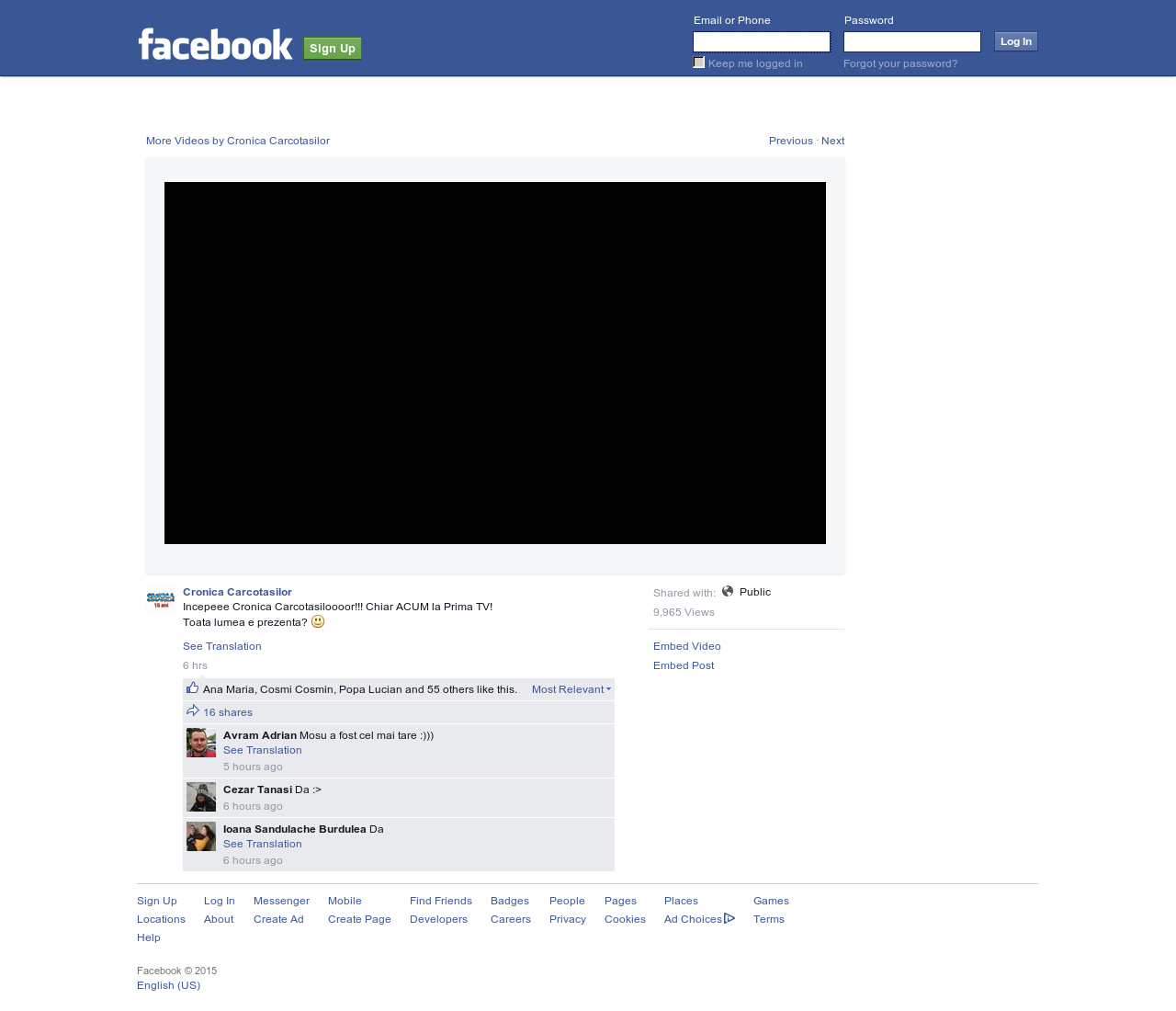Click the like thumbs-up icon
Screen dimensions: 1176x1011
coord(192,688)
